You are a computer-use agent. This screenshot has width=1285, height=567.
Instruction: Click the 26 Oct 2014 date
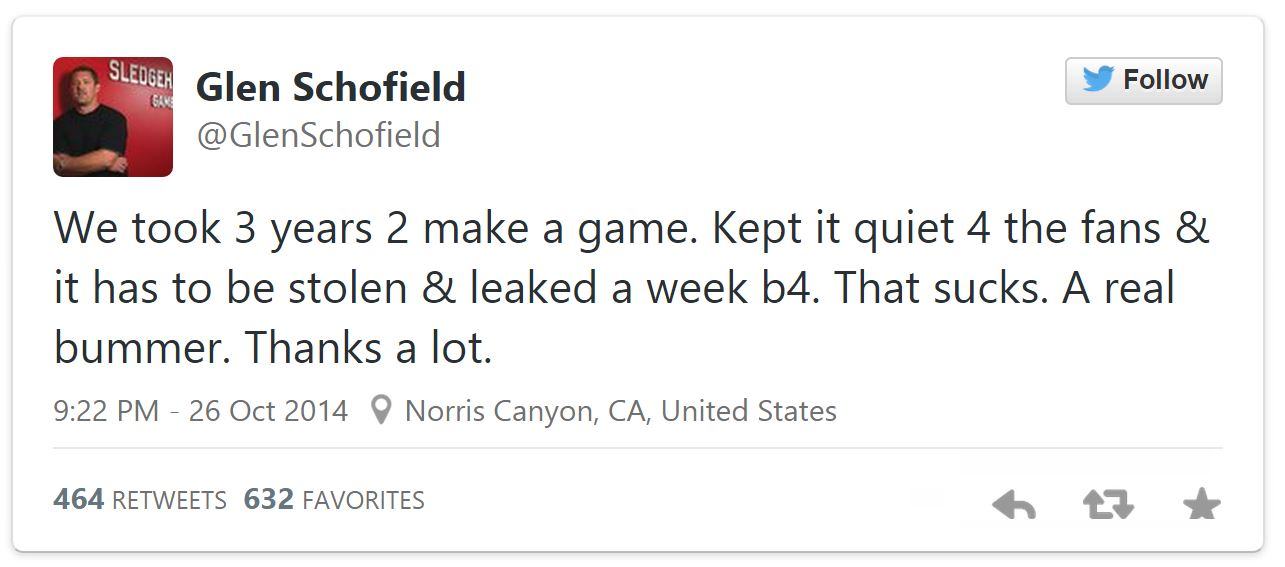tap(267, 411)
